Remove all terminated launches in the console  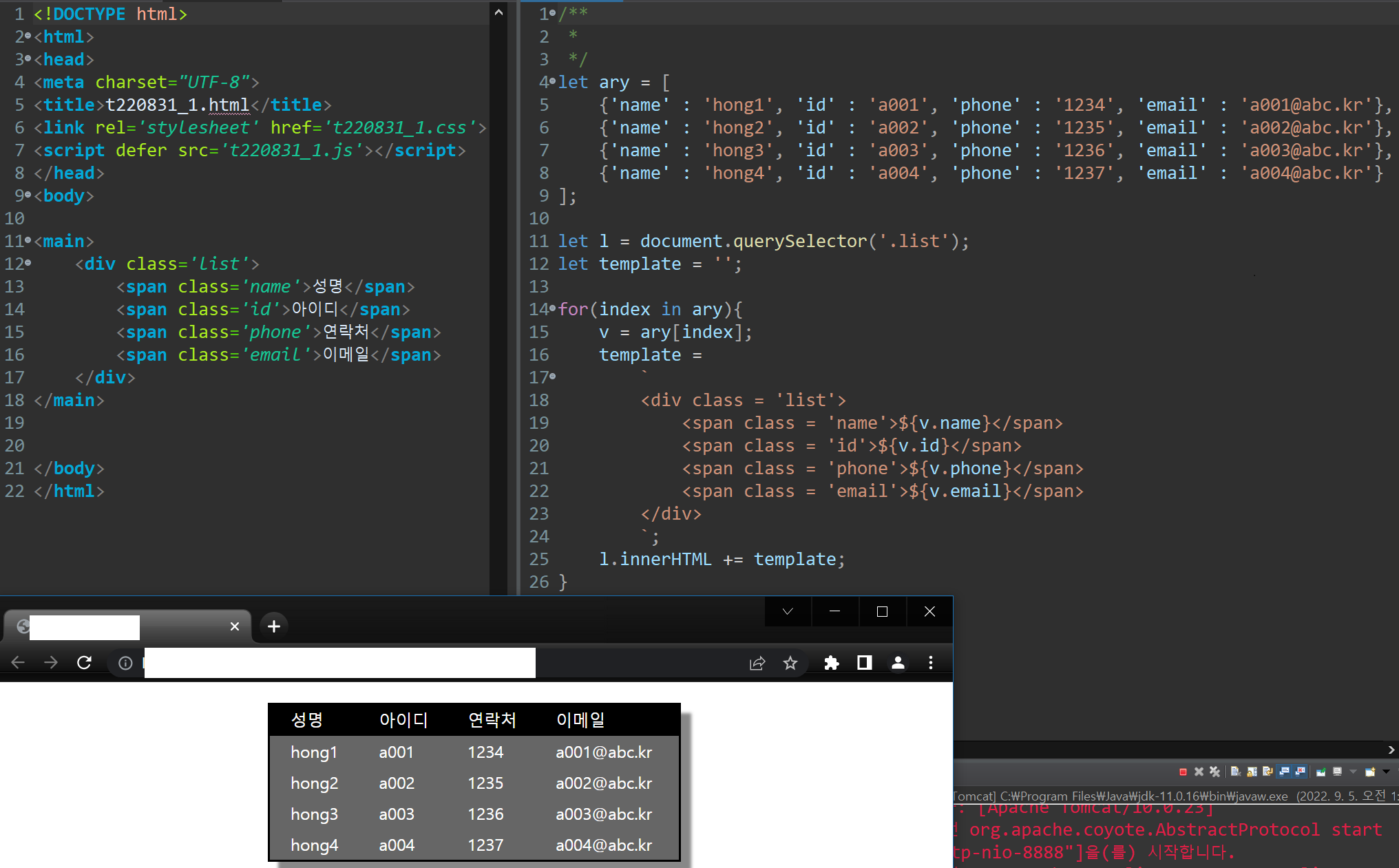click(1214, 772)
